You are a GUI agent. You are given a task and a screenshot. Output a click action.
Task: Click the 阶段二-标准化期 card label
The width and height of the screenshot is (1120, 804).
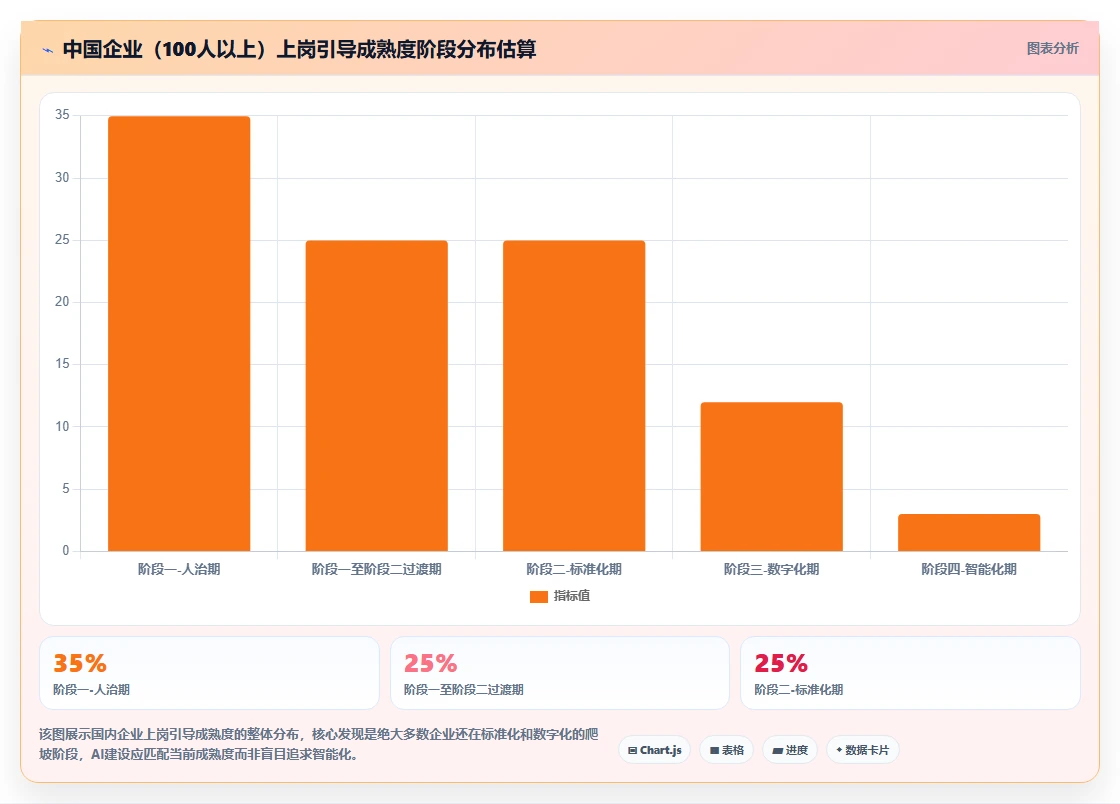point(799,690)
